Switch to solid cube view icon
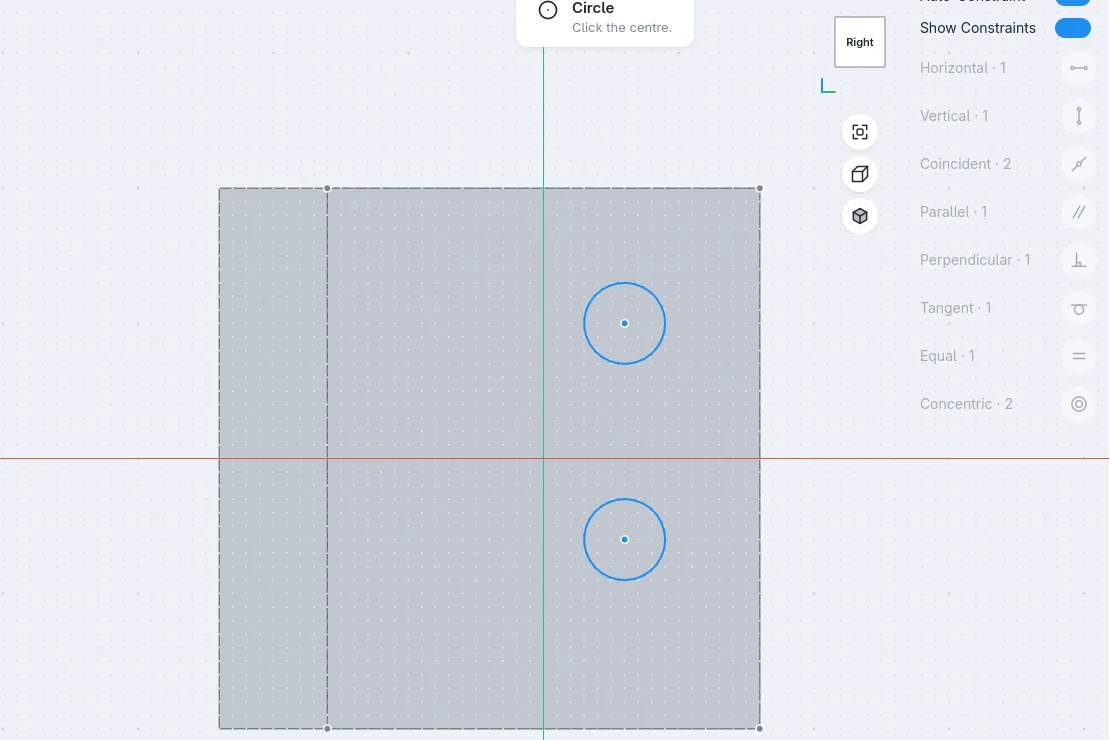Viewport: 1110px width, 740px height. click(x=859, y=216)
